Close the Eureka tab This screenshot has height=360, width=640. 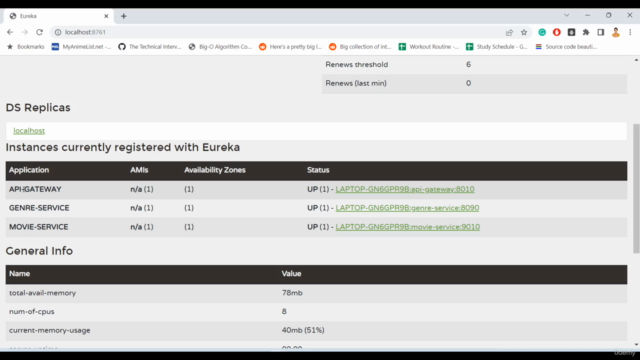106,16
